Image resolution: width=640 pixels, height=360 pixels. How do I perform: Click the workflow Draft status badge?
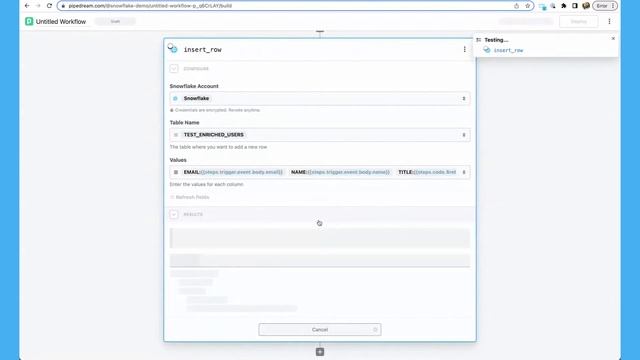pos(115,21)
